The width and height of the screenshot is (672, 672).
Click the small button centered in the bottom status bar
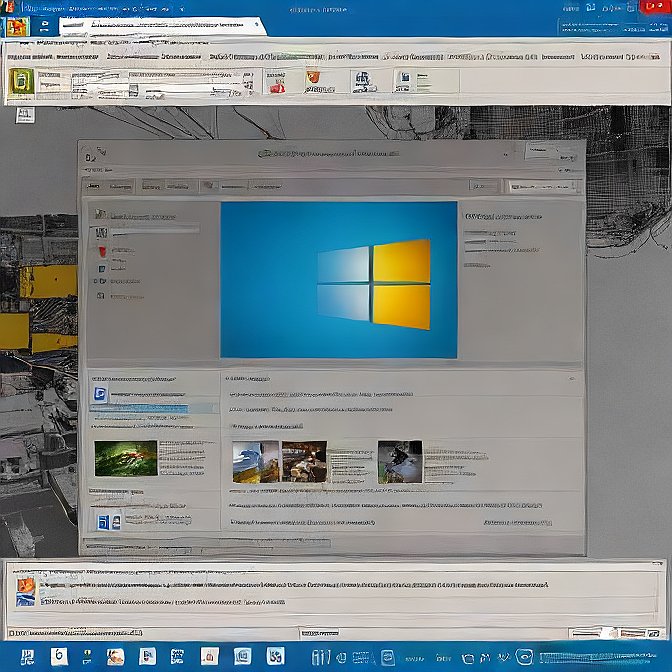click(319, 633)
